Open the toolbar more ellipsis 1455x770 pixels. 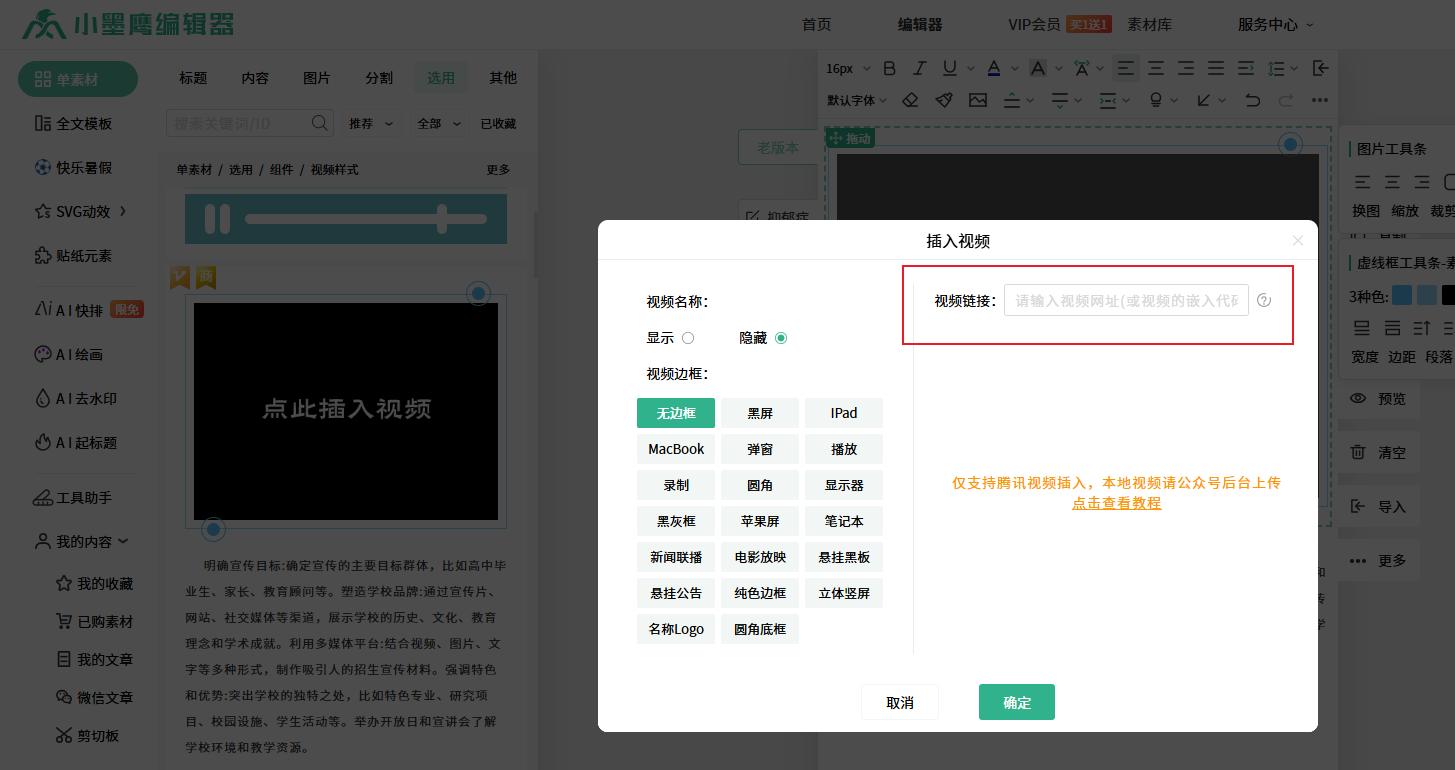(x=1320, y=100)
